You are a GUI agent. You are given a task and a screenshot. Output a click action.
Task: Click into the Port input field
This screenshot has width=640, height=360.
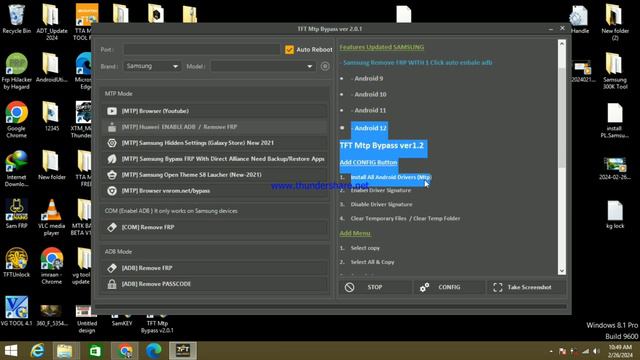point(202,49)
